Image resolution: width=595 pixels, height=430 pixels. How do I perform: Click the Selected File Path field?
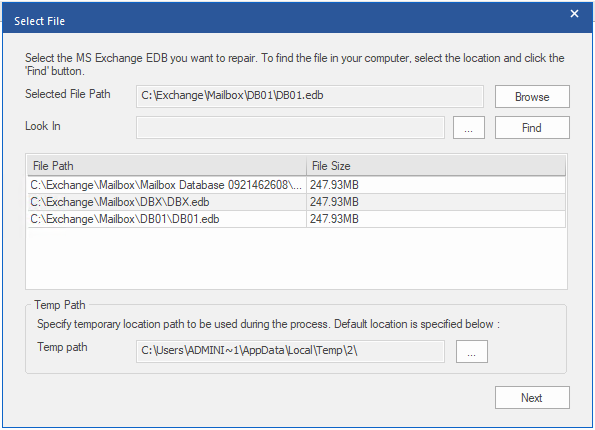tap(310, 96)
